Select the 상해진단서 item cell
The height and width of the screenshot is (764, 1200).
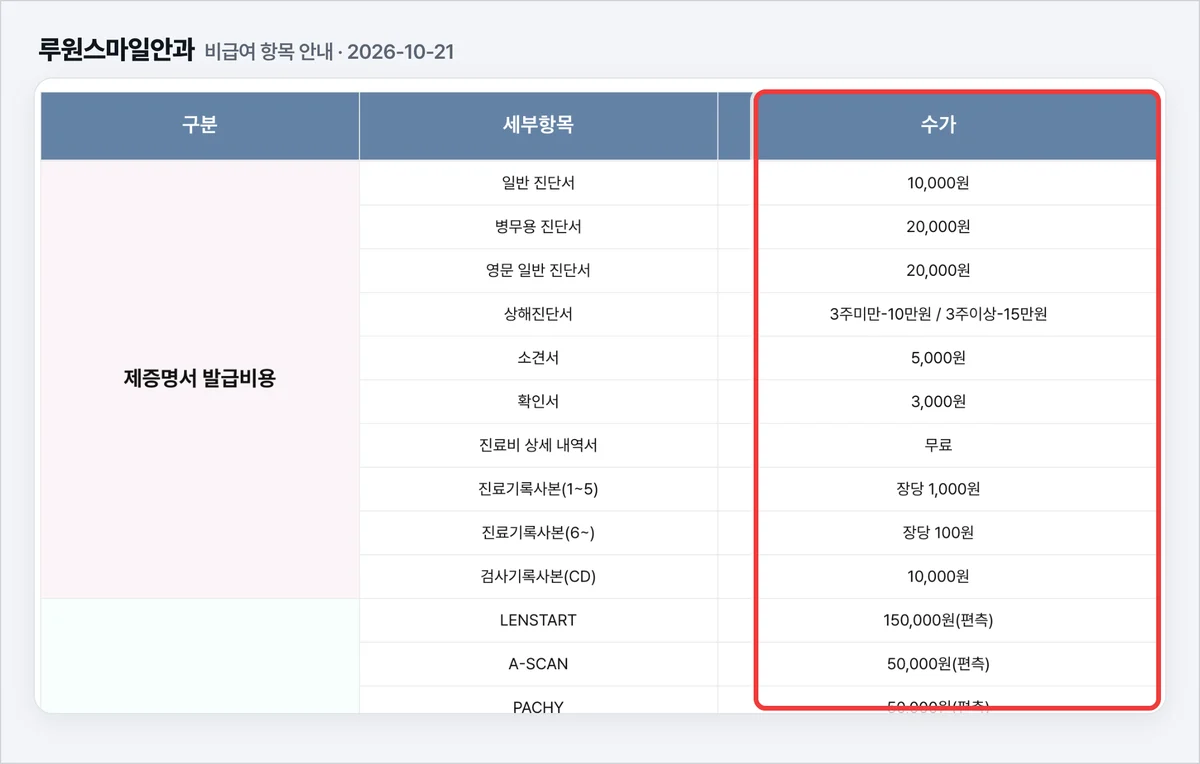pyautogui.click(x=538, y=314)
